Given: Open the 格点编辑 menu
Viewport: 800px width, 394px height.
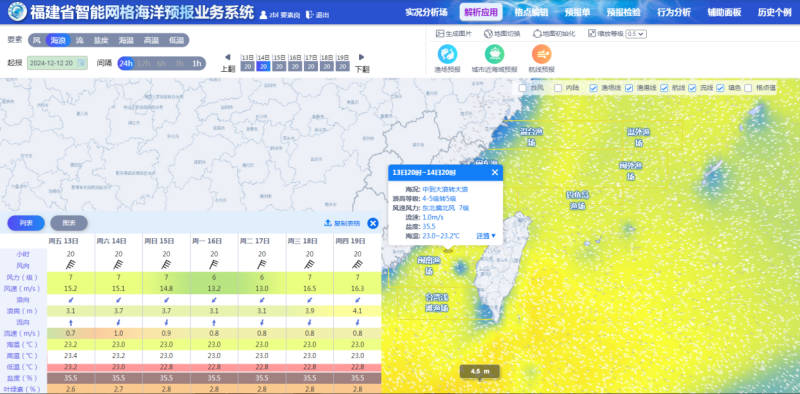Looking at the screenshot, I should coord(531,12).
